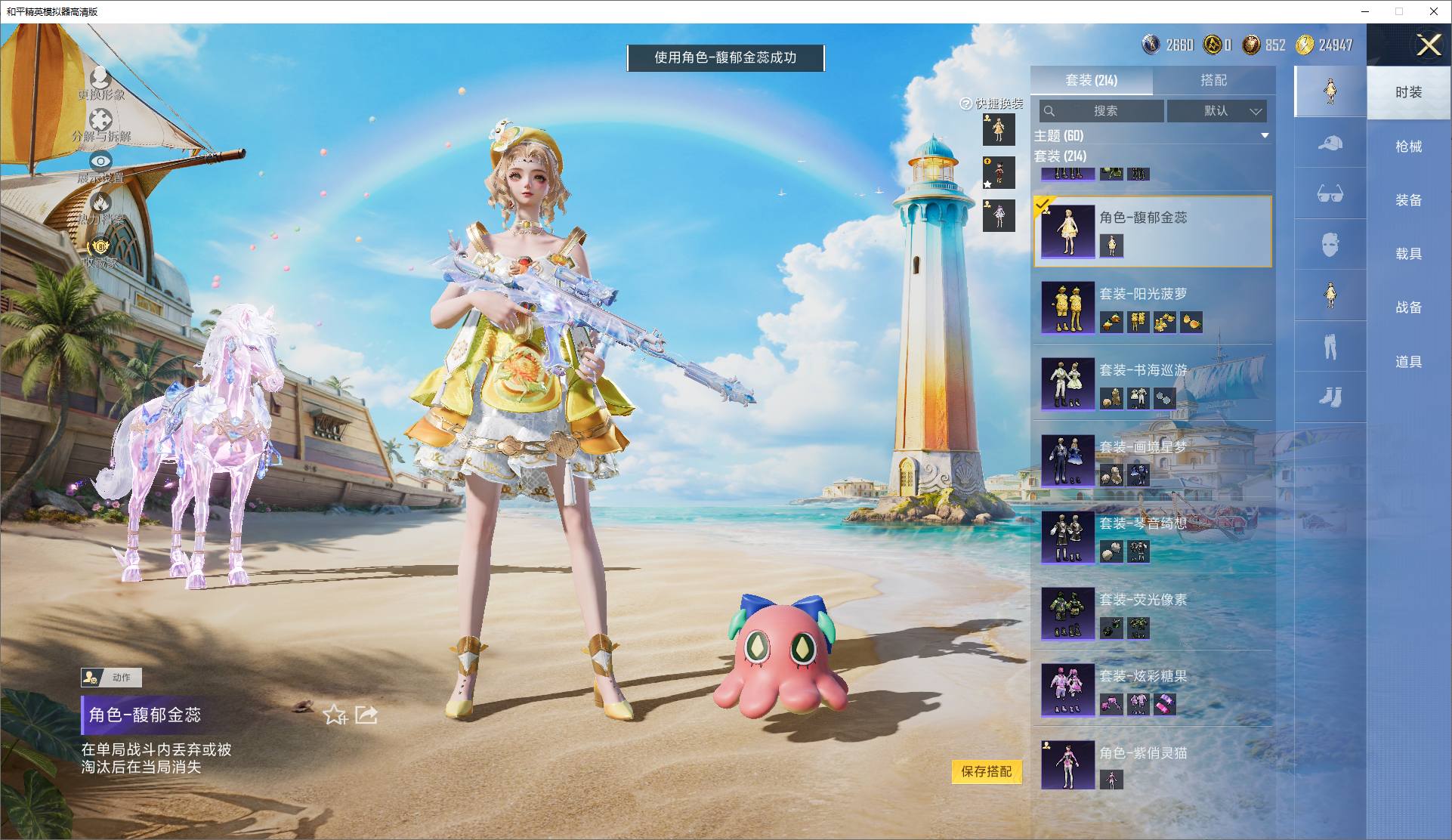Open the face mask category icon
1452x840 pixels.
pyautogui.click(x=1330, y=245)
